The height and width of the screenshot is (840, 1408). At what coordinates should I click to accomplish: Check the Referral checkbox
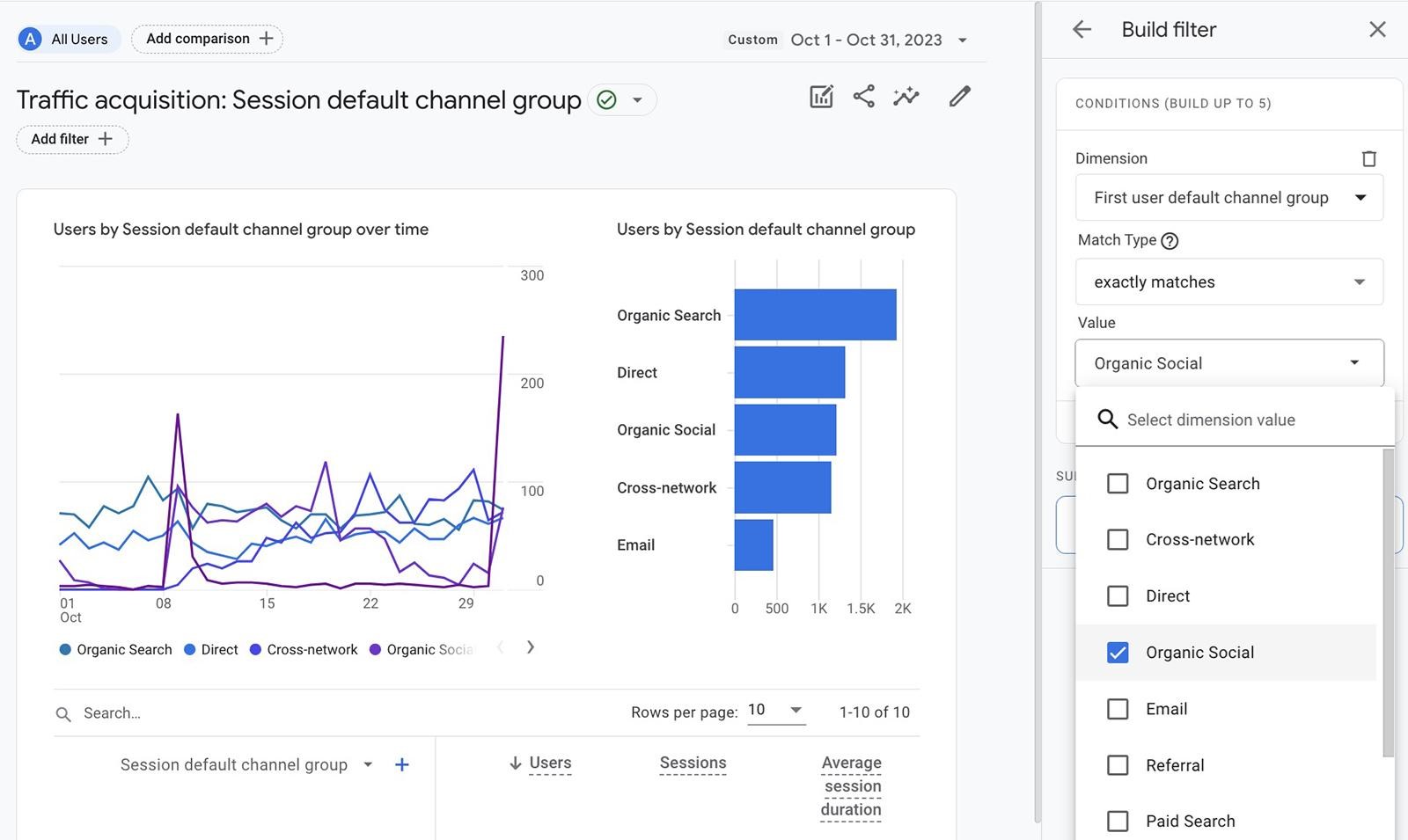pos(1118,765)
